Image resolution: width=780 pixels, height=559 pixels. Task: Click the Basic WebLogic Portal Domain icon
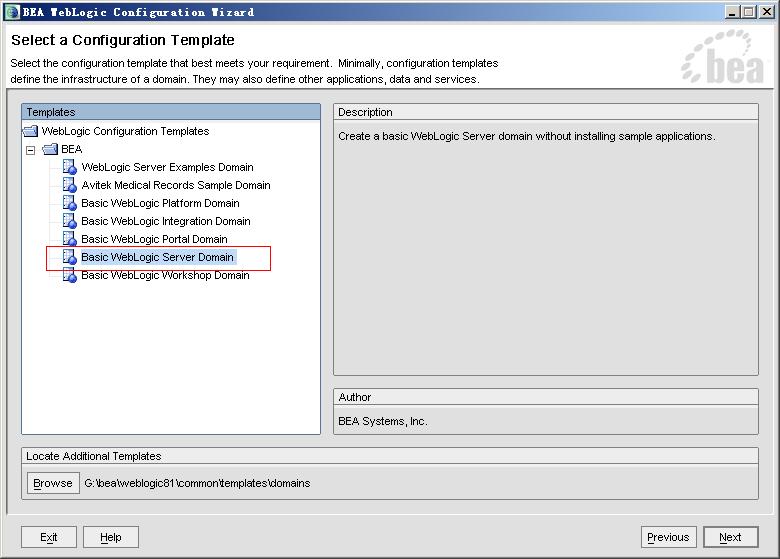click(70, 238)
